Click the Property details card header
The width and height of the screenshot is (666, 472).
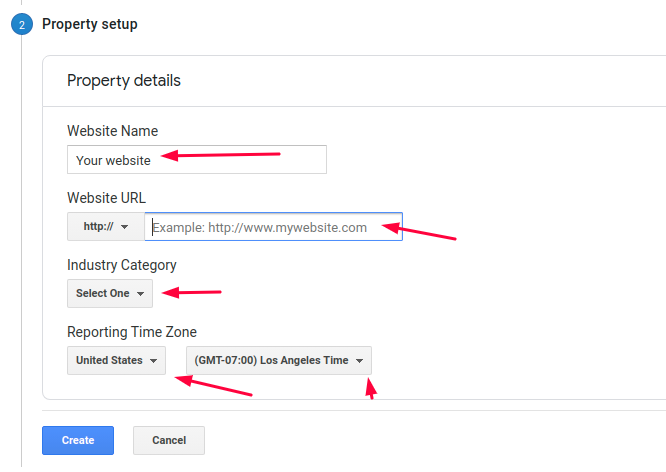click(124, 80)
